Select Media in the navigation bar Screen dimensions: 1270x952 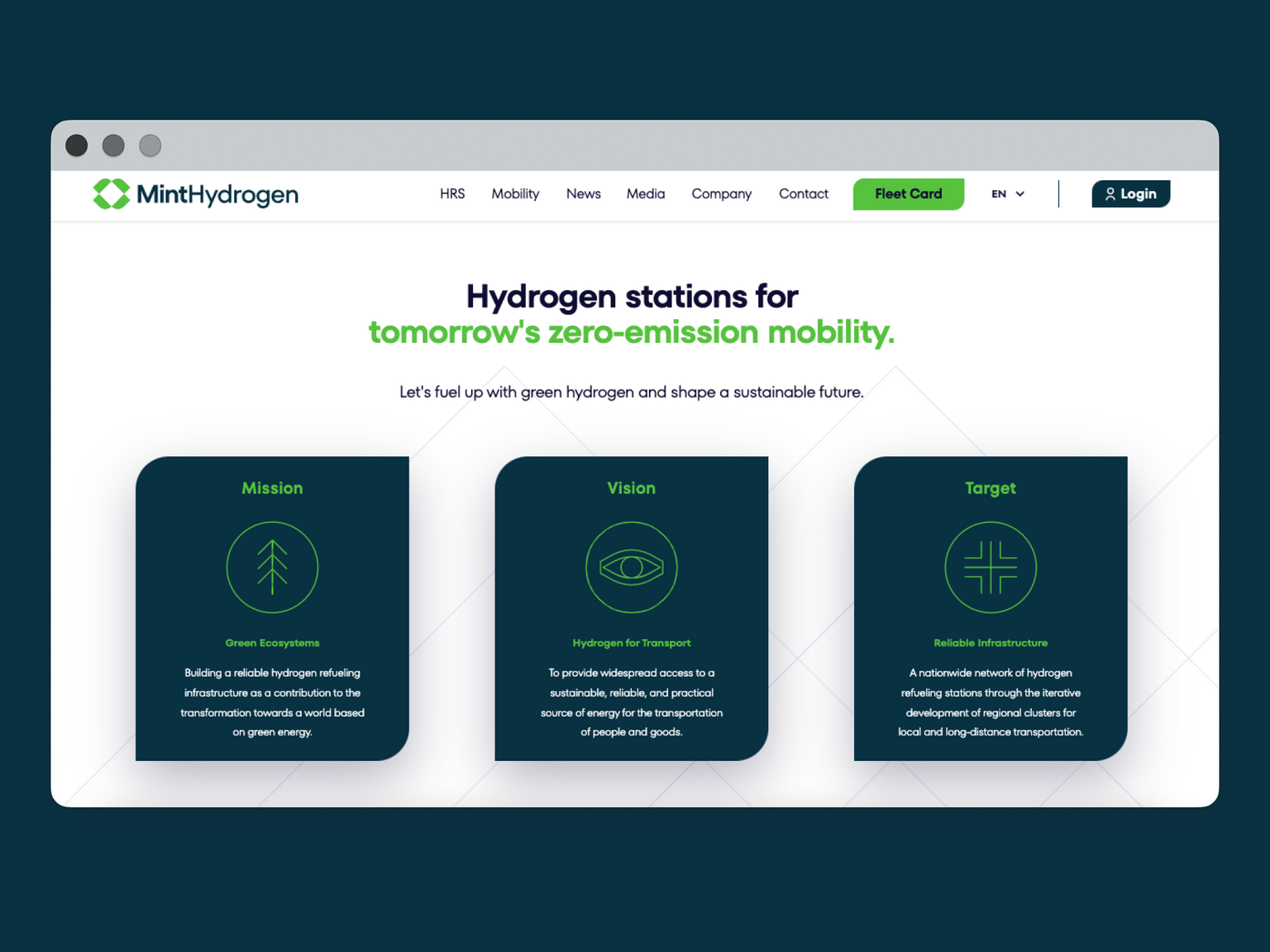(x=646, y=194)
